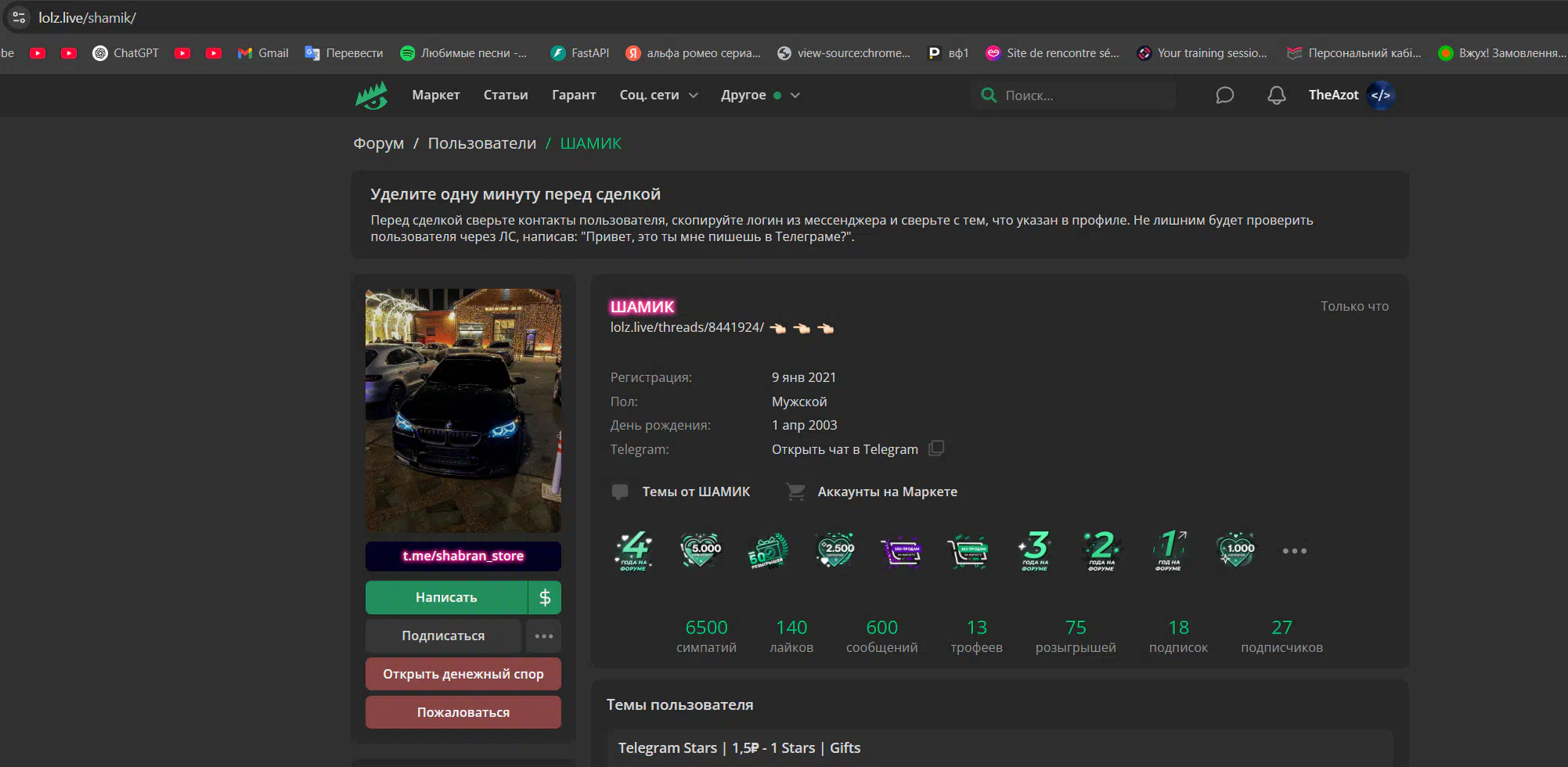Click the 50 giveaways trophy
This screenshot has width=1568, height=767.
[767, 551]
